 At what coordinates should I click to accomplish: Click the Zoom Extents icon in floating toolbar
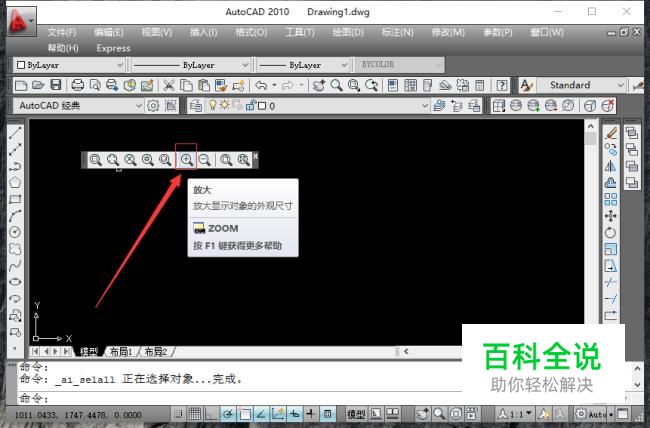click(x=243, y=160)
